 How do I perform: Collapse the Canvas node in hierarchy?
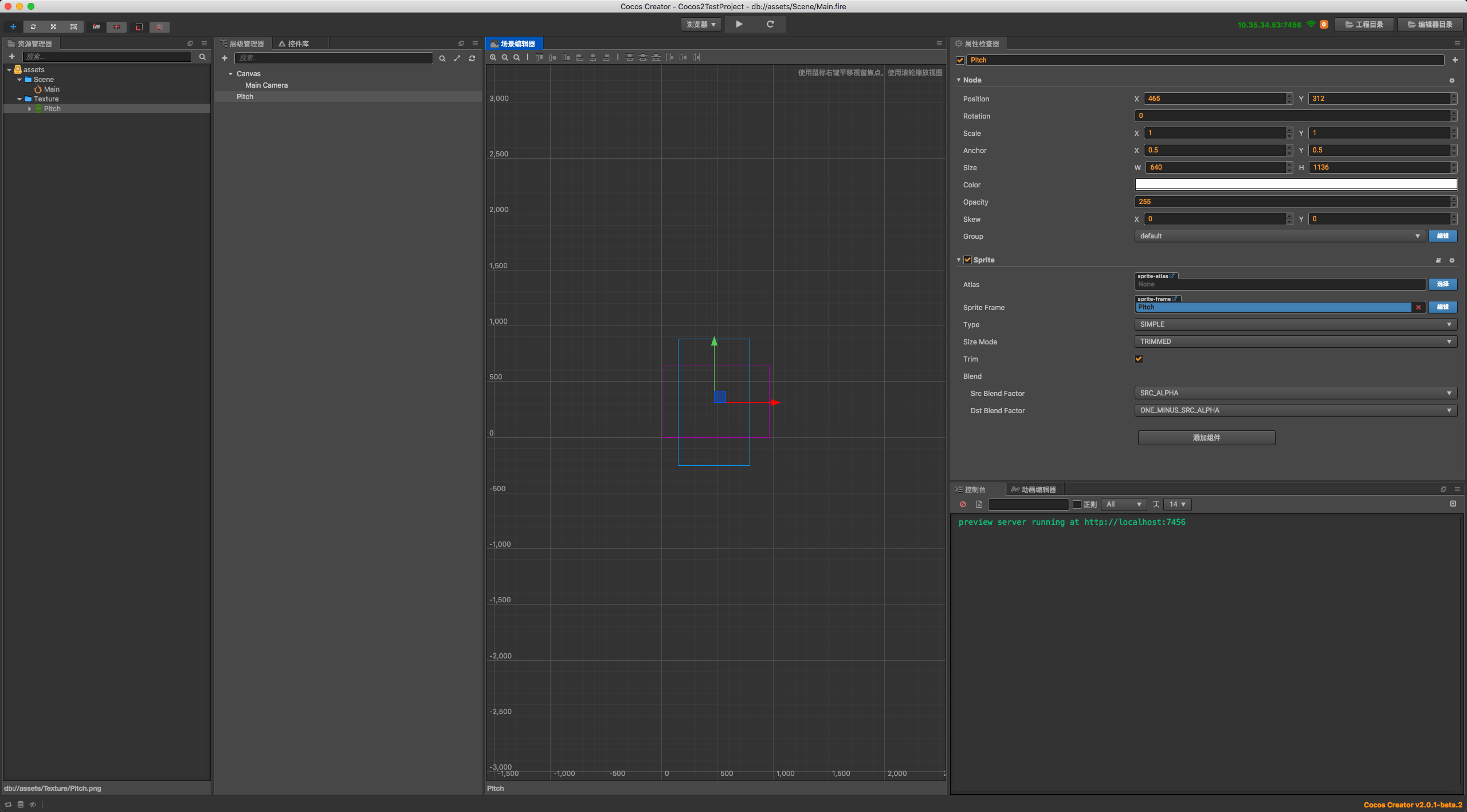[230, 74]
